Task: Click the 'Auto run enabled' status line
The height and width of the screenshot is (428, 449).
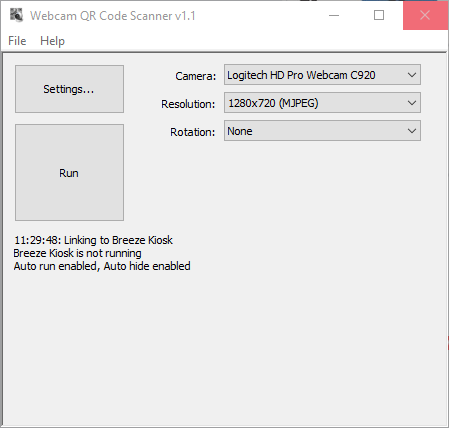Action: tap(102, 266)
